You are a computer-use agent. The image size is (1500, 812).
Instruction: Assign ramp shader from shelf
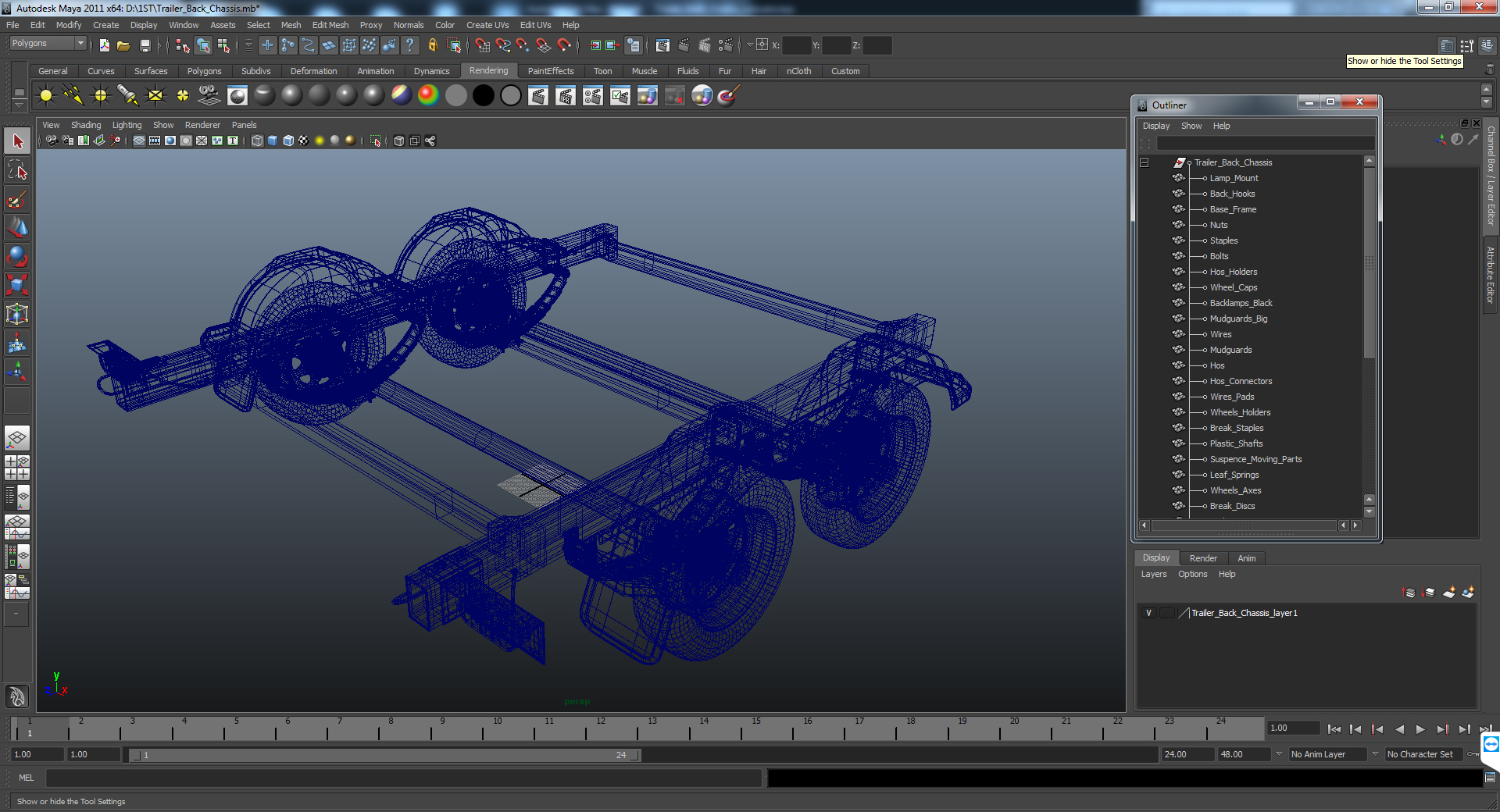(428, 96)
